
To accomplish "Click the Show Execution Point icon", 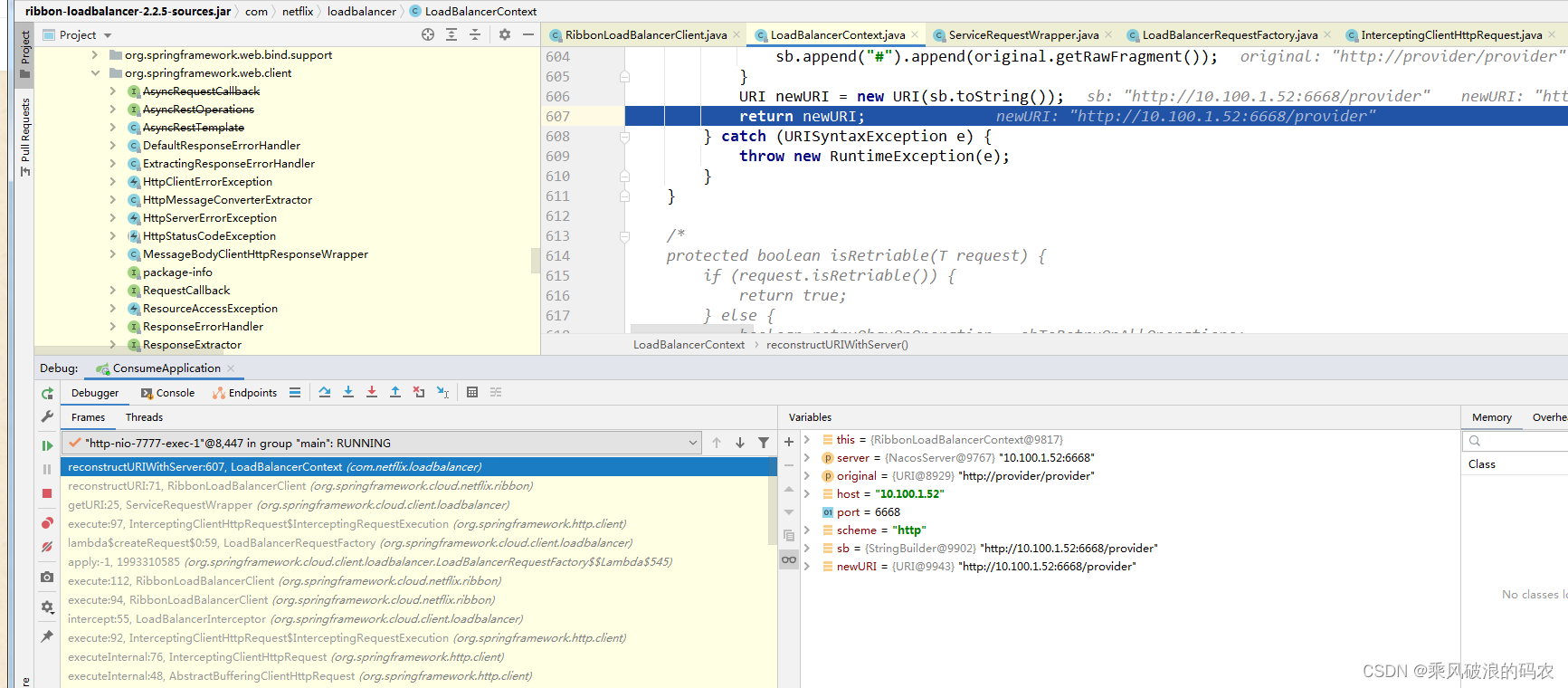I will point(295,392).
